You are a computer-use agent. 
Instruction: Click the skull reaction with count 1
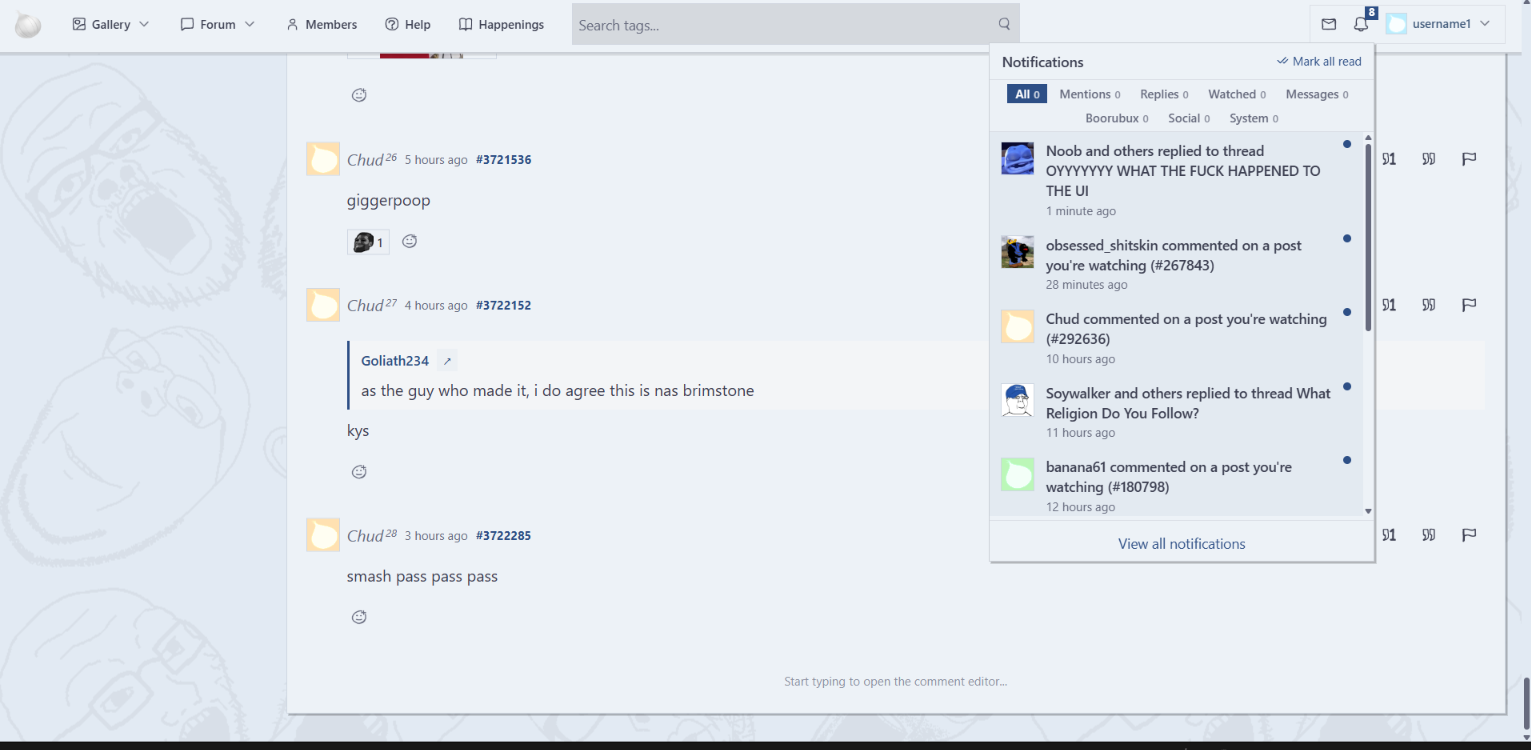(x=368, y=242)
